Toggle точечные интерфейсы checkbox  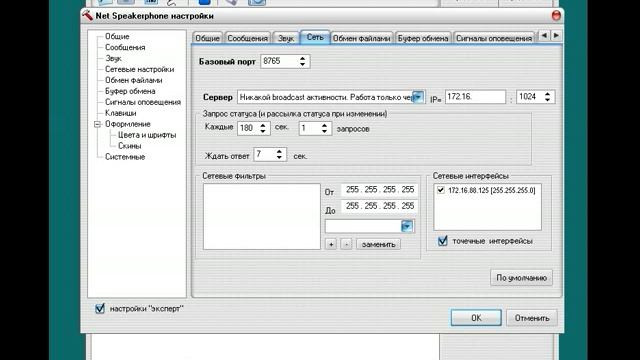coord(442,241)
